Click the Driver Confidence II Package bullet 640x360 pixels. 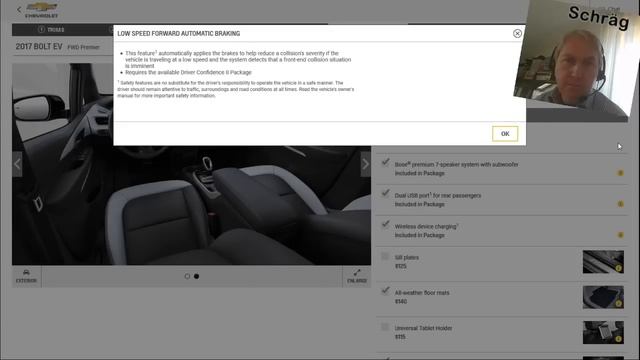click(x=188, y=72)
